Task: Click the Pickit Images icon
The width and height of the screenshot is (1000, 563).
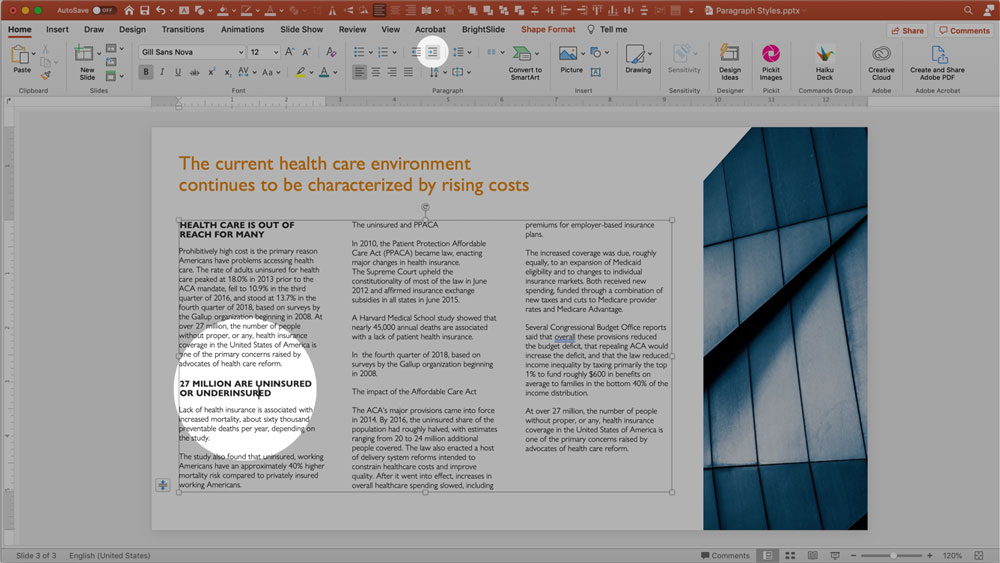Action: (x=770, y=60)
